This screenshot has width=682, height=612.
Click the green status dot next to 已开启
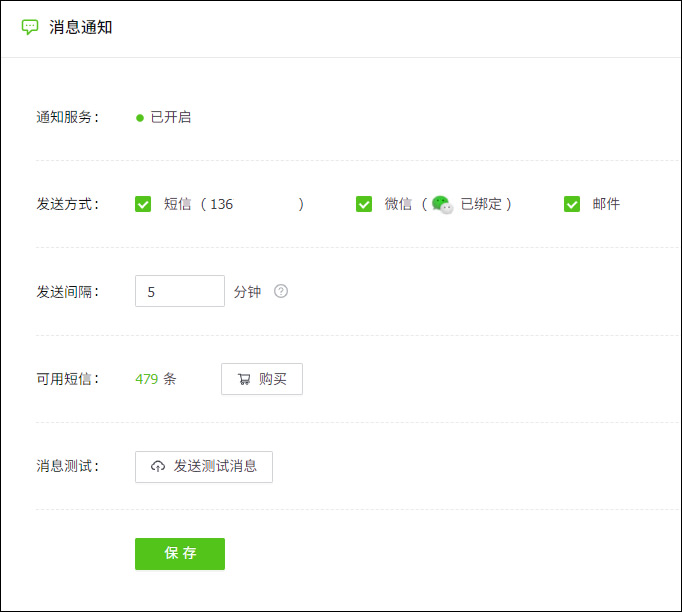pos(140,117)
